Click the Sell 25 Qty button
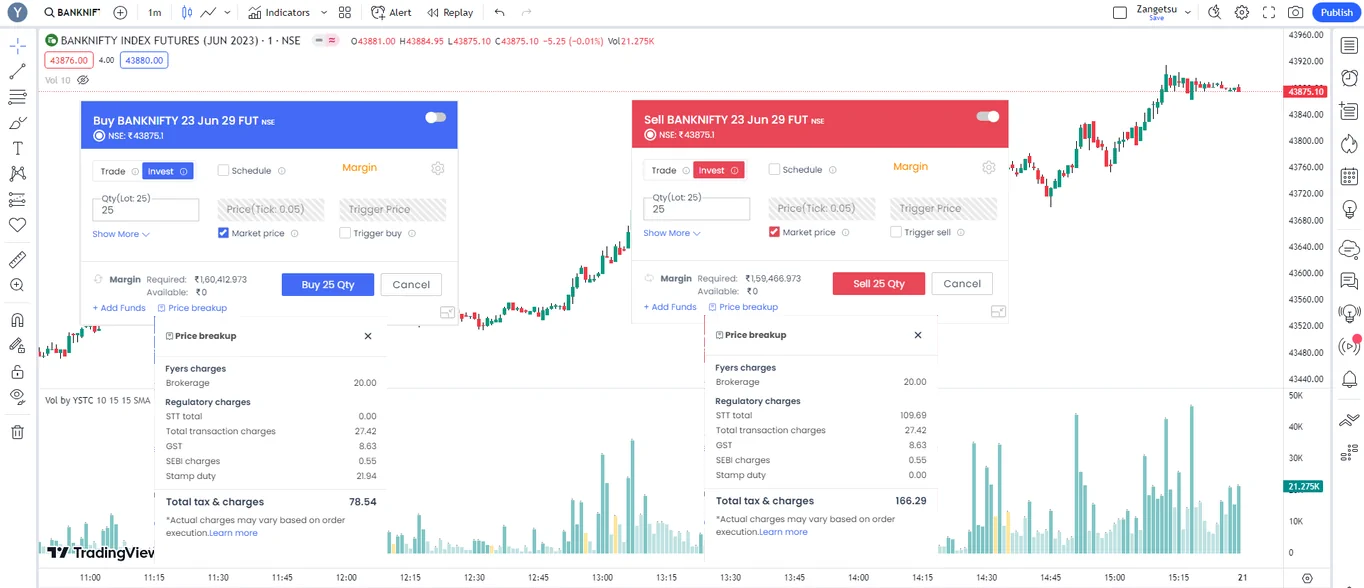The image size is (1364, 588). click(x=879, y=283)
